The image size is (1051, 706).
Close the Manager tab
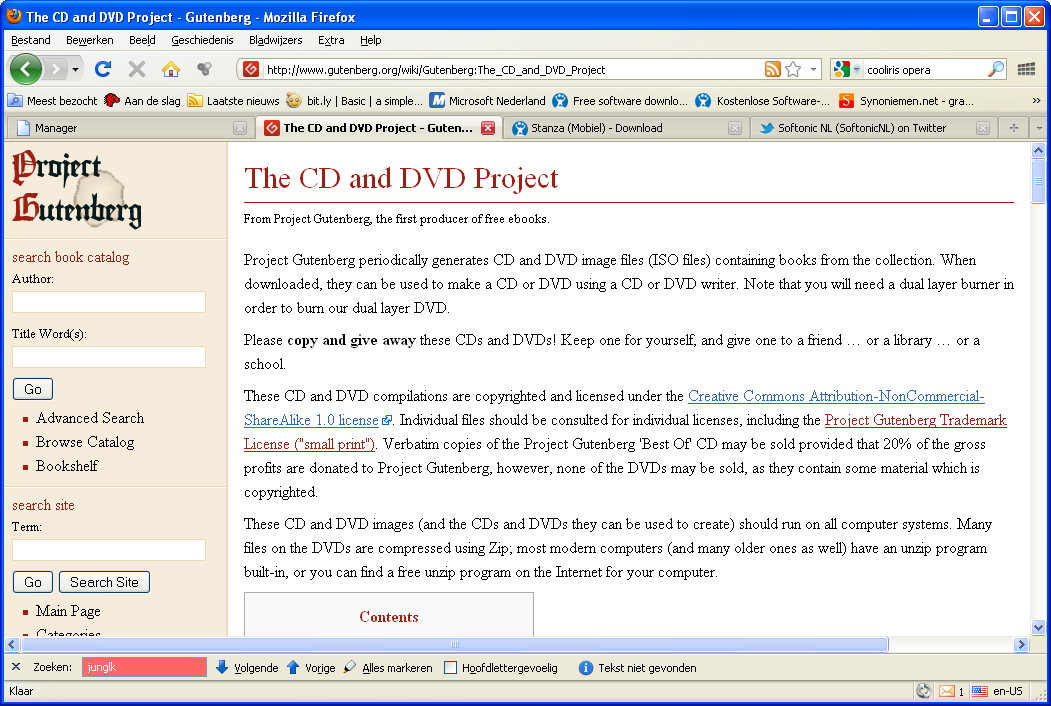point(240,128)
